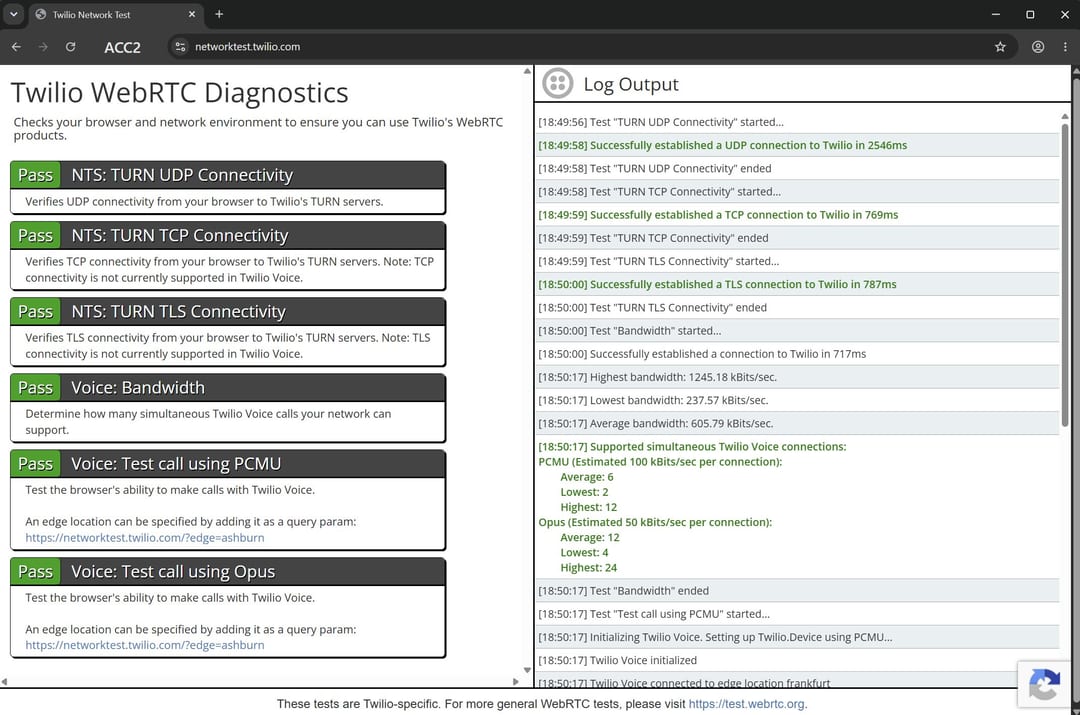Click the Log Output scrollbar up arrow
1080x715 pixels.
click(x=1065, y=116)
